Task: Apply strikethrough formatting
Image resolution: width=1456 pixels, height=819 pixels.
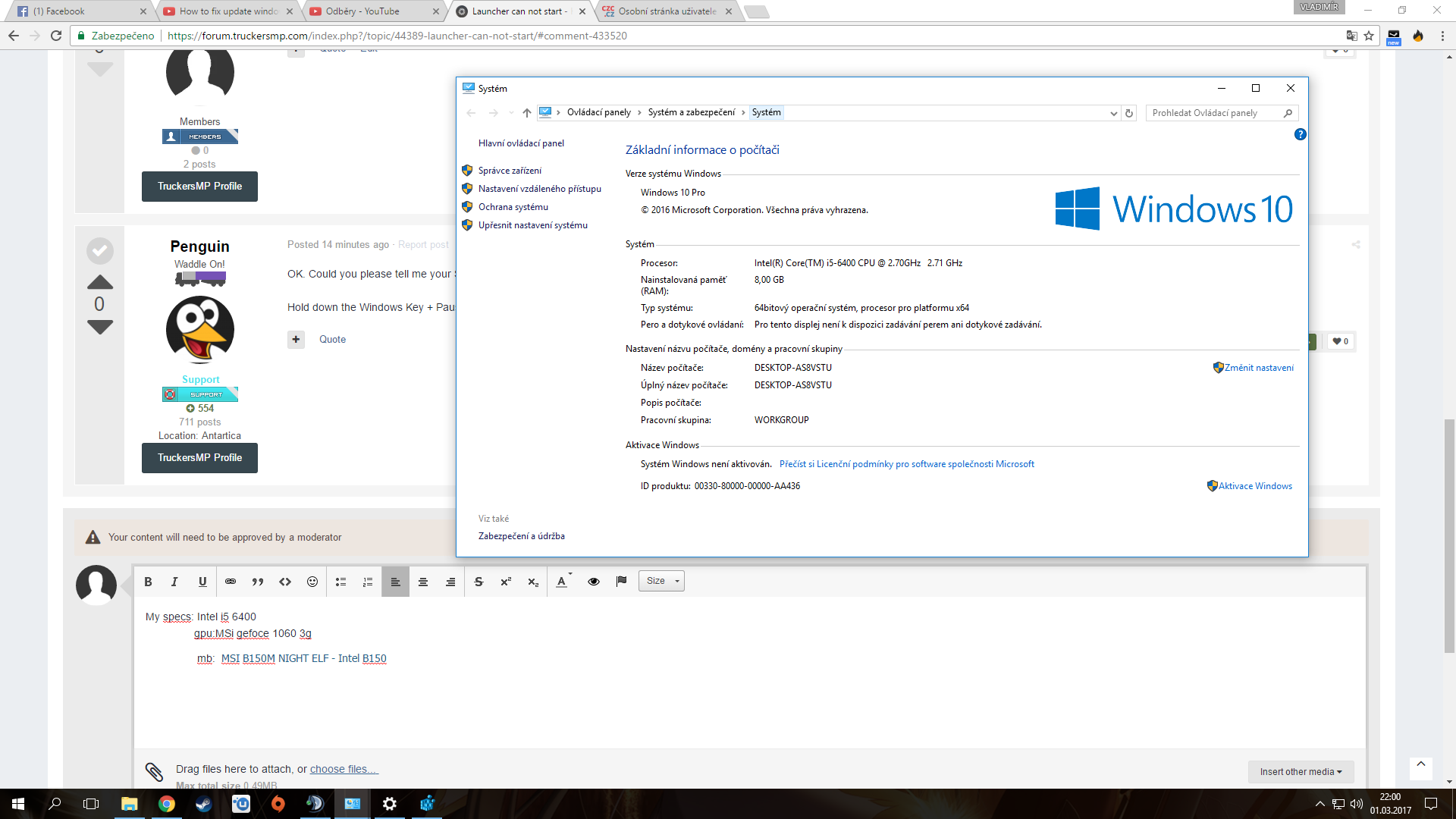Action: 479,582
